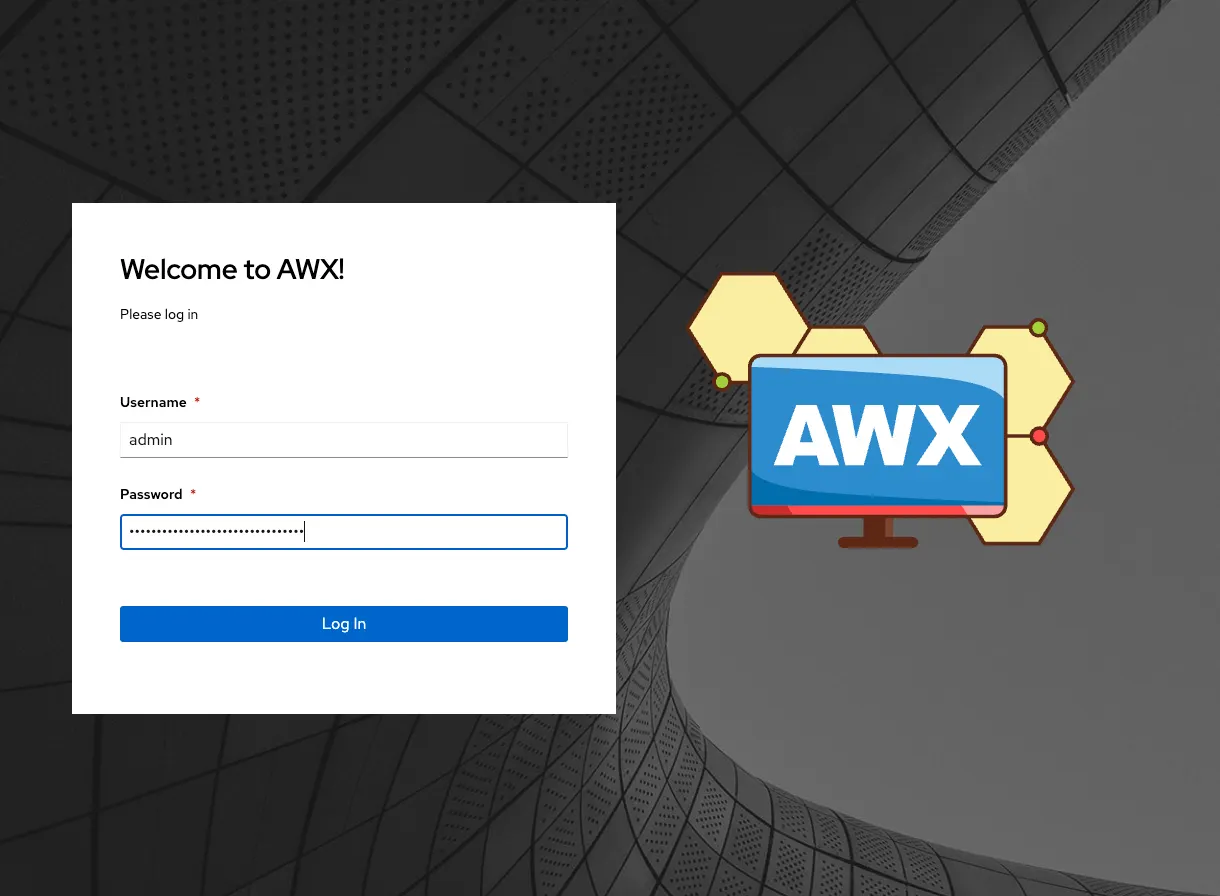Screen dimensions: 1220x896
Task: Click the red asterisk next to Username
Action: (197, 401)
